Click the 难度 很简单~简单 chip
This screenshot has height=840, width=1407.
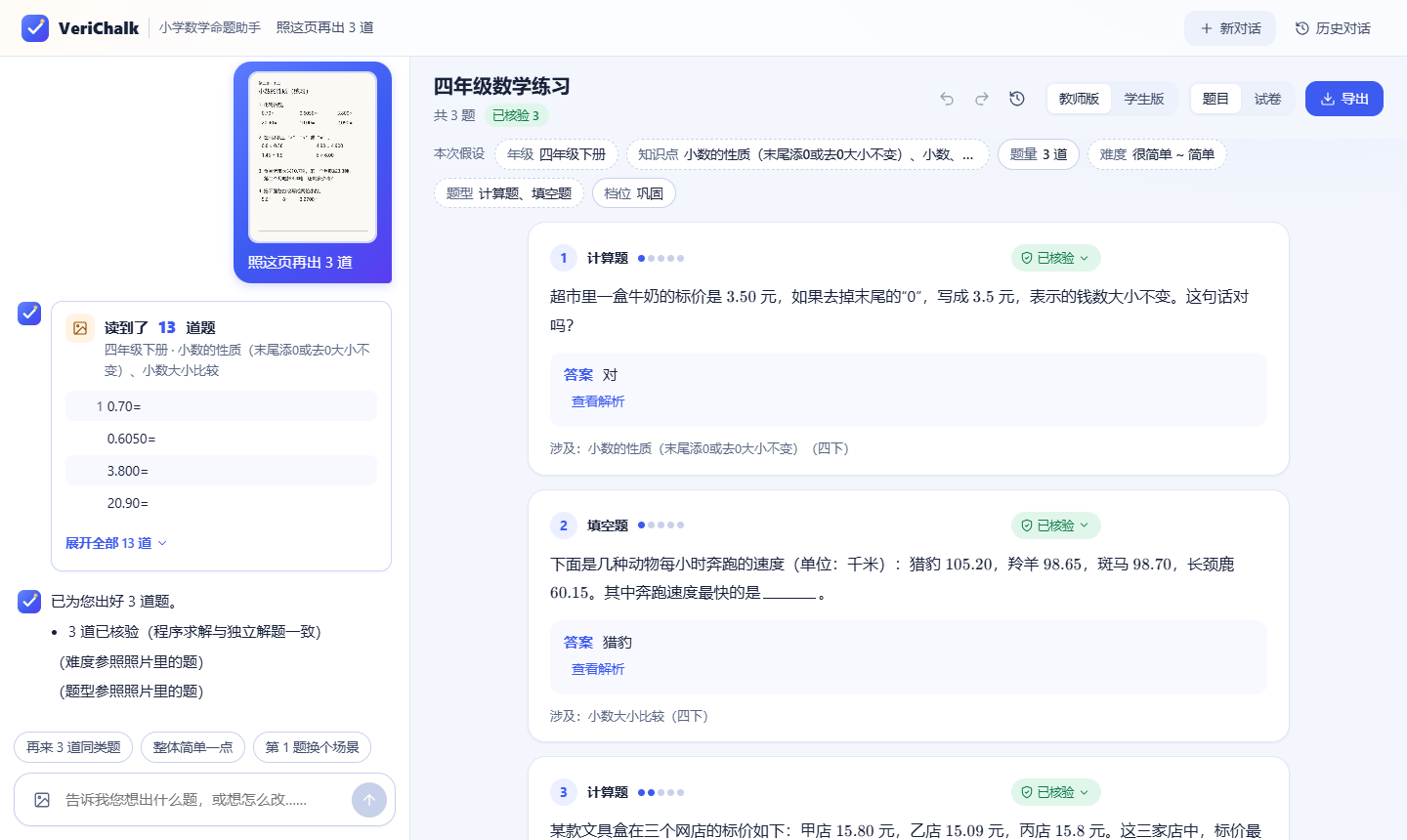(x=1157, y=154)
